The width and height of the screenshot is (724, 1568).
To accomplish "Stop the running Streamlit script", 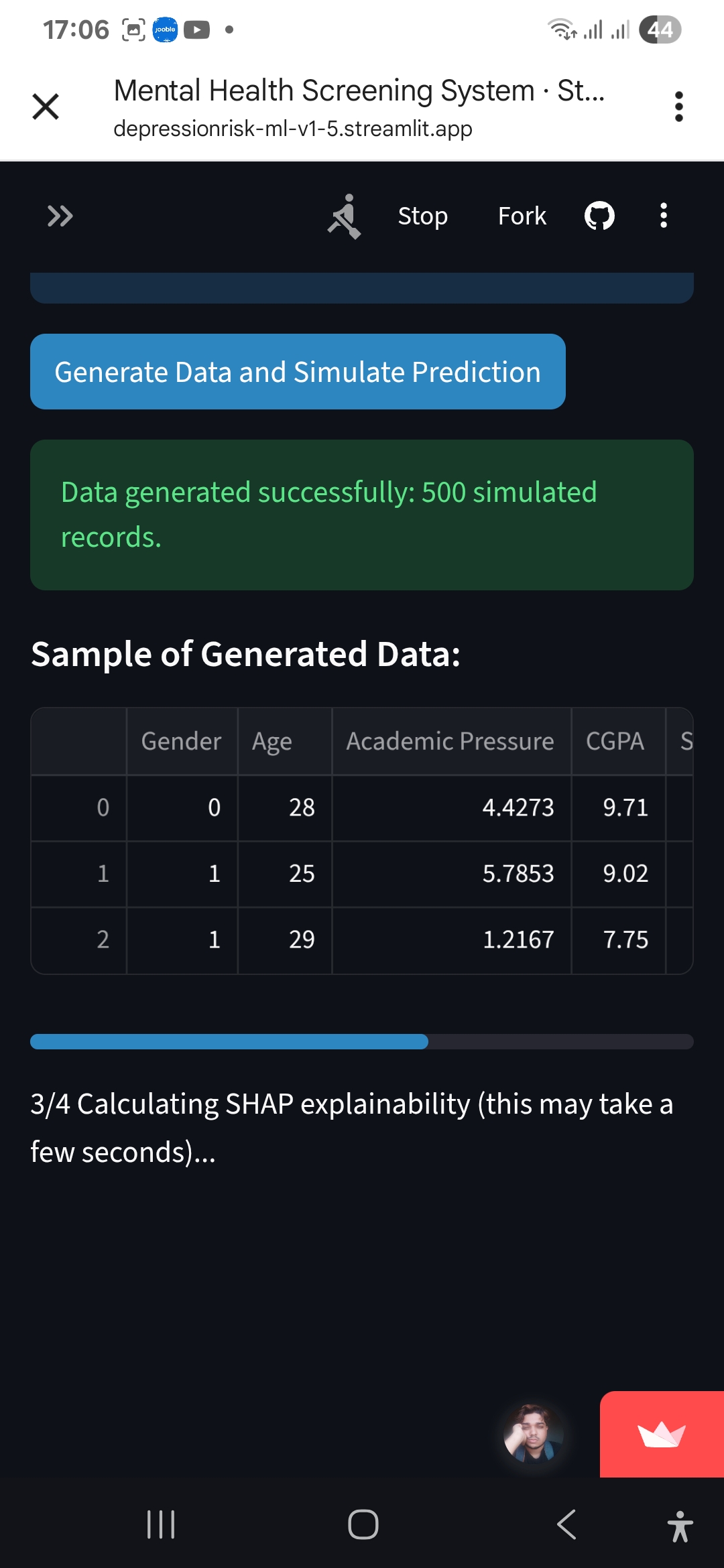I will point(422,216).
